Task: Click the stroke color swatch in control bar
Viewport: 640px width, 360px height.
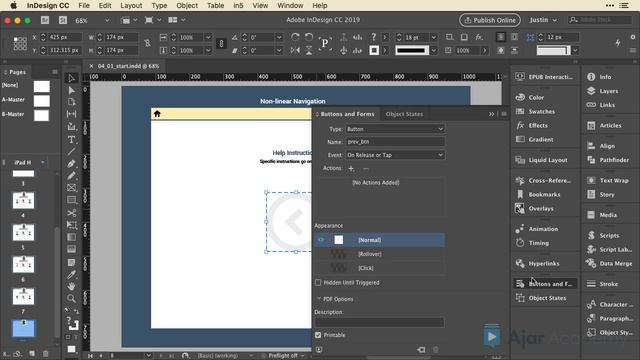Action: [x=374, y=50]
